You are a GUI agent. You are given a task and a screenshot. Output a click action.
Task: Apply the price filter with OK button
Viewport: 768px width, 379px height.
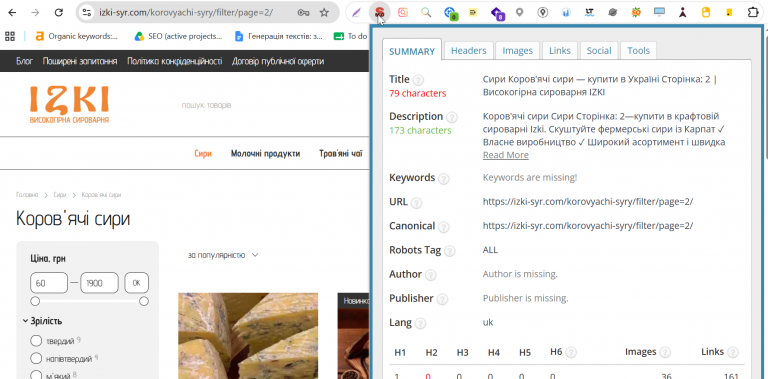coord(137,283)
